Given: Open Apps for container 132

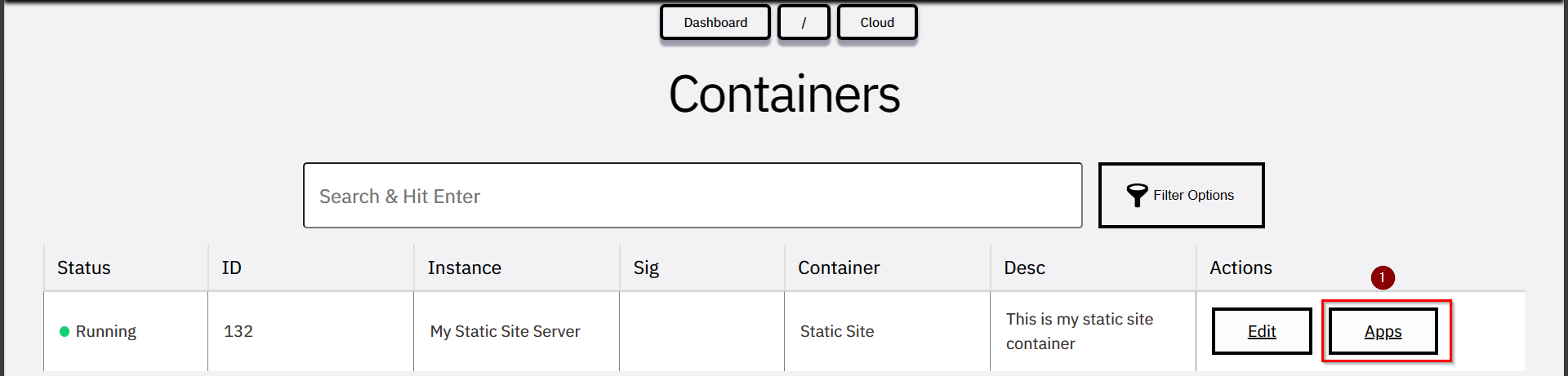Looking at the screenshot, I should (1383, 331).
